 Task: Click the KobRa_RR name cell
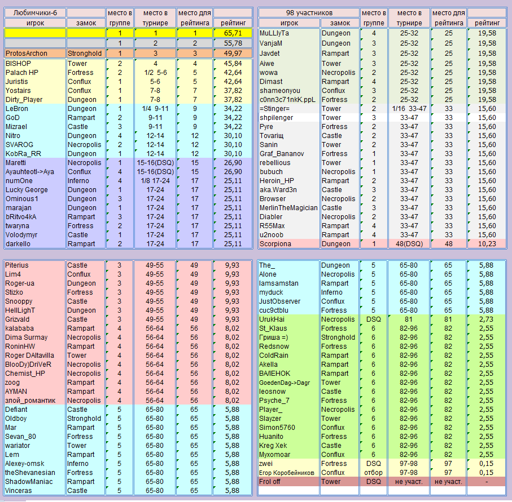pos(35,153)
